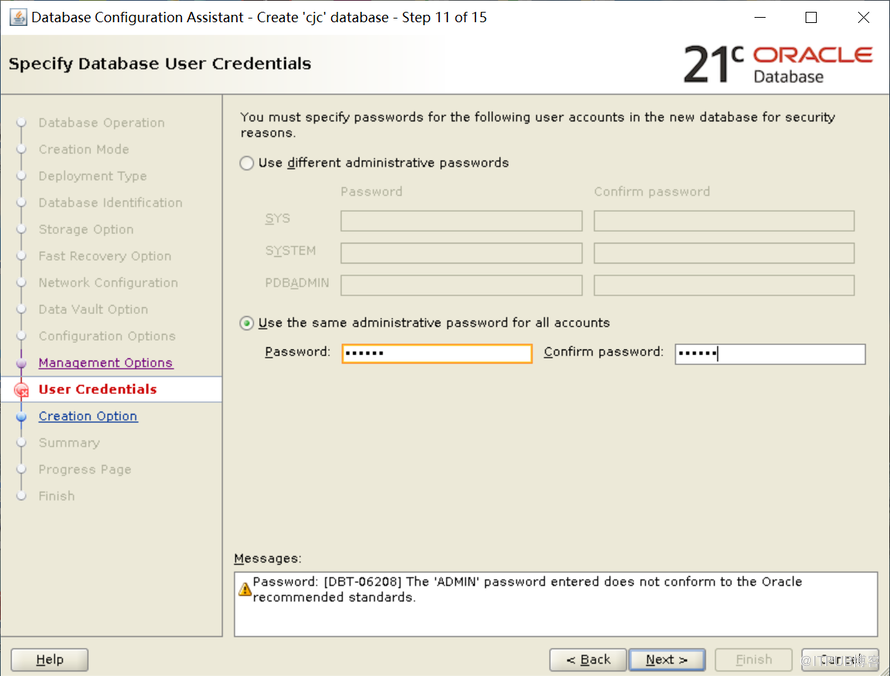890x676 pixels.
Task: Click the 'Deployment Type' step label
Action: 93,176
